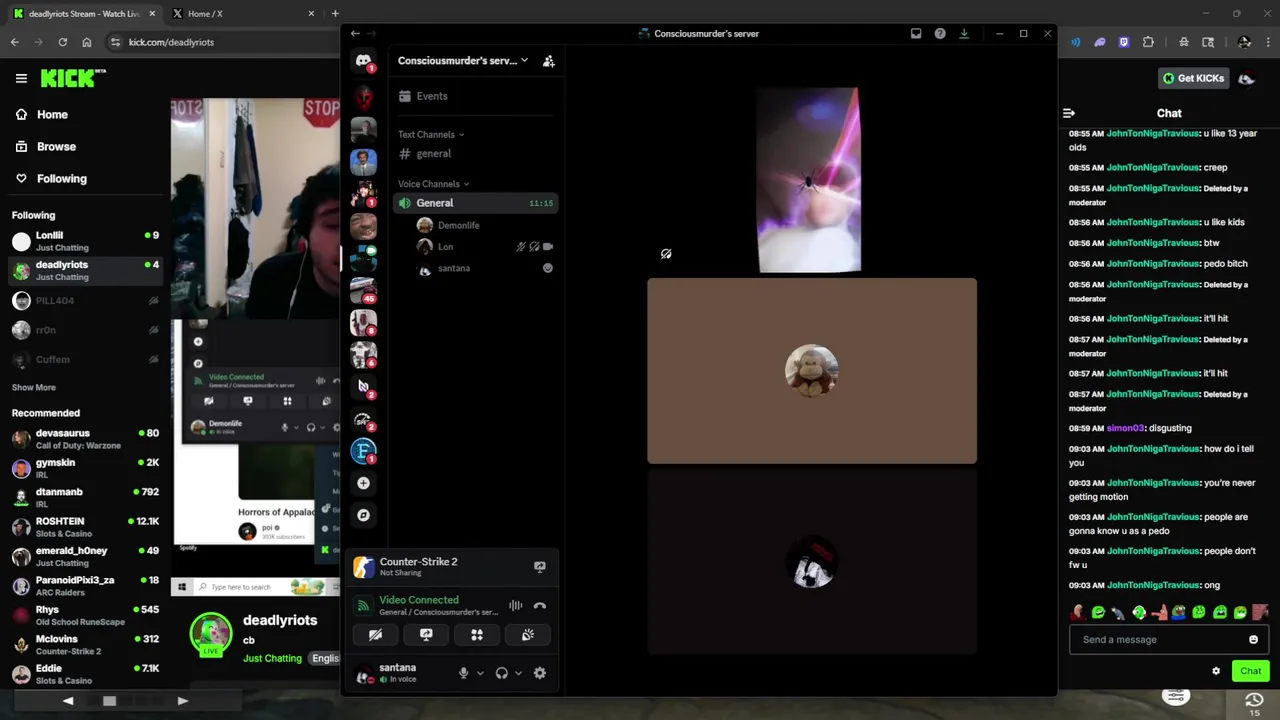
Task: Start an activity in Discord voice panel
Action: [477, 635]
